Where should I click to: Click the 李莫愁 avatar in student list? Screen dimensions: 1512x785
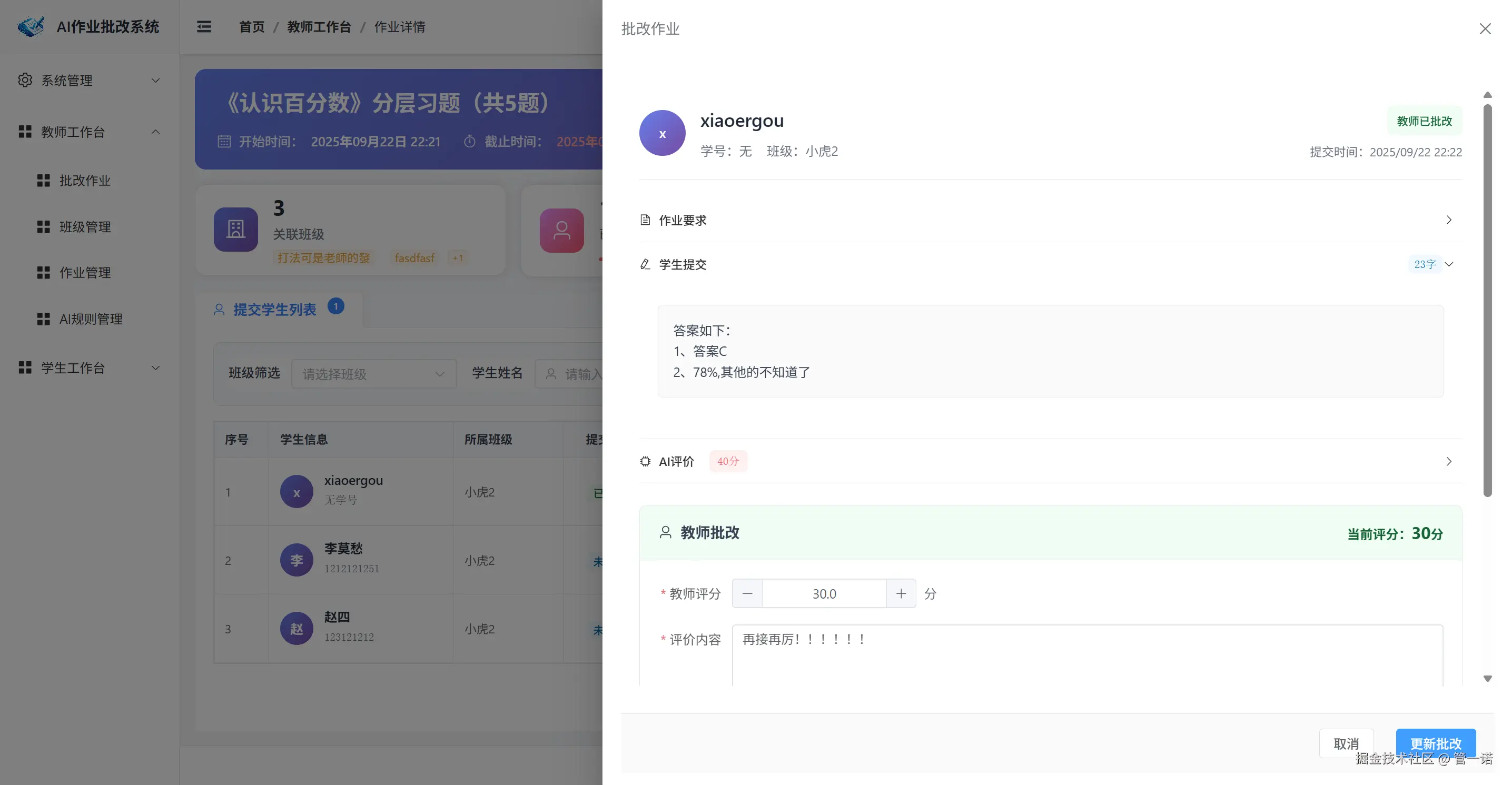point(297,560)
